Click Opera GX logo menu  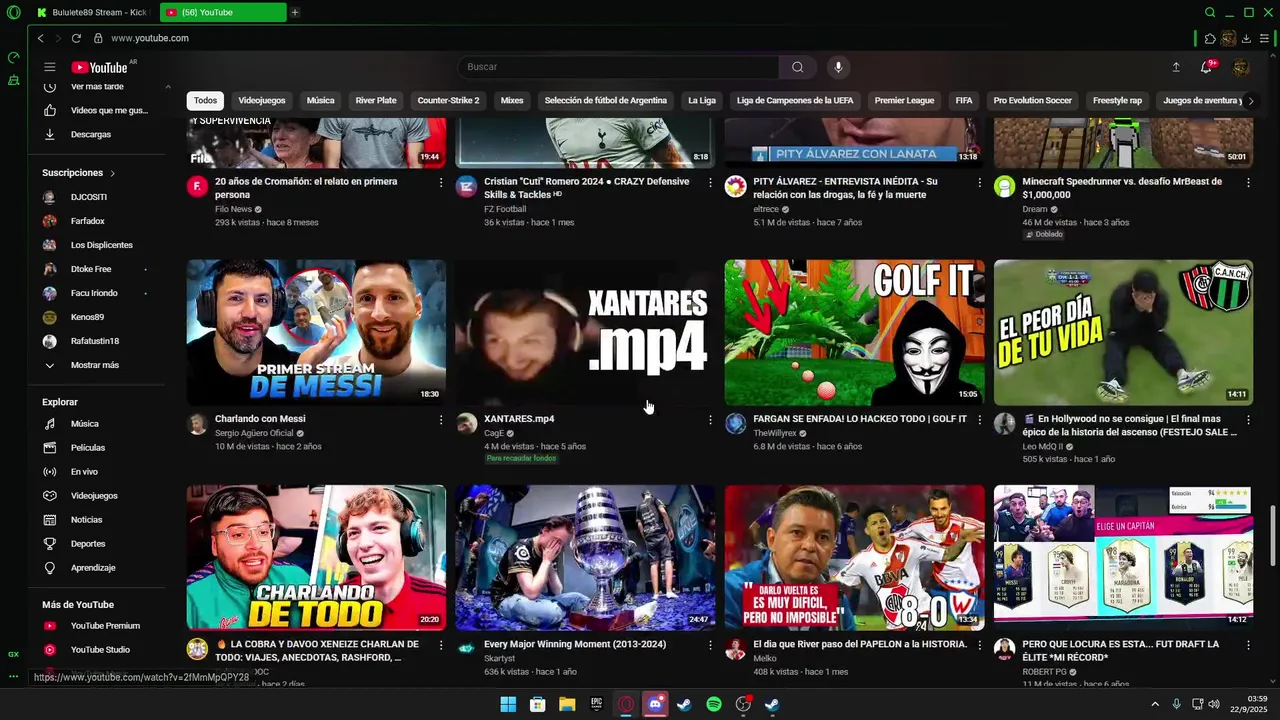pyautogui.click(x=13, y=12)
